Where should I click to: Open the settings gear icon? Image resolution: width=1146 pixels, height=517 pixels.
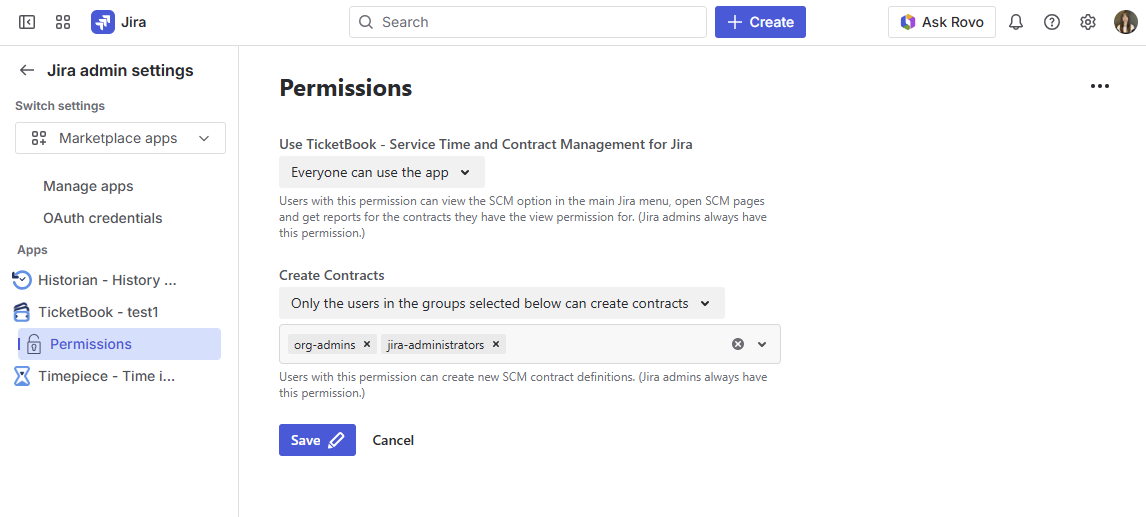[1088, 22]
